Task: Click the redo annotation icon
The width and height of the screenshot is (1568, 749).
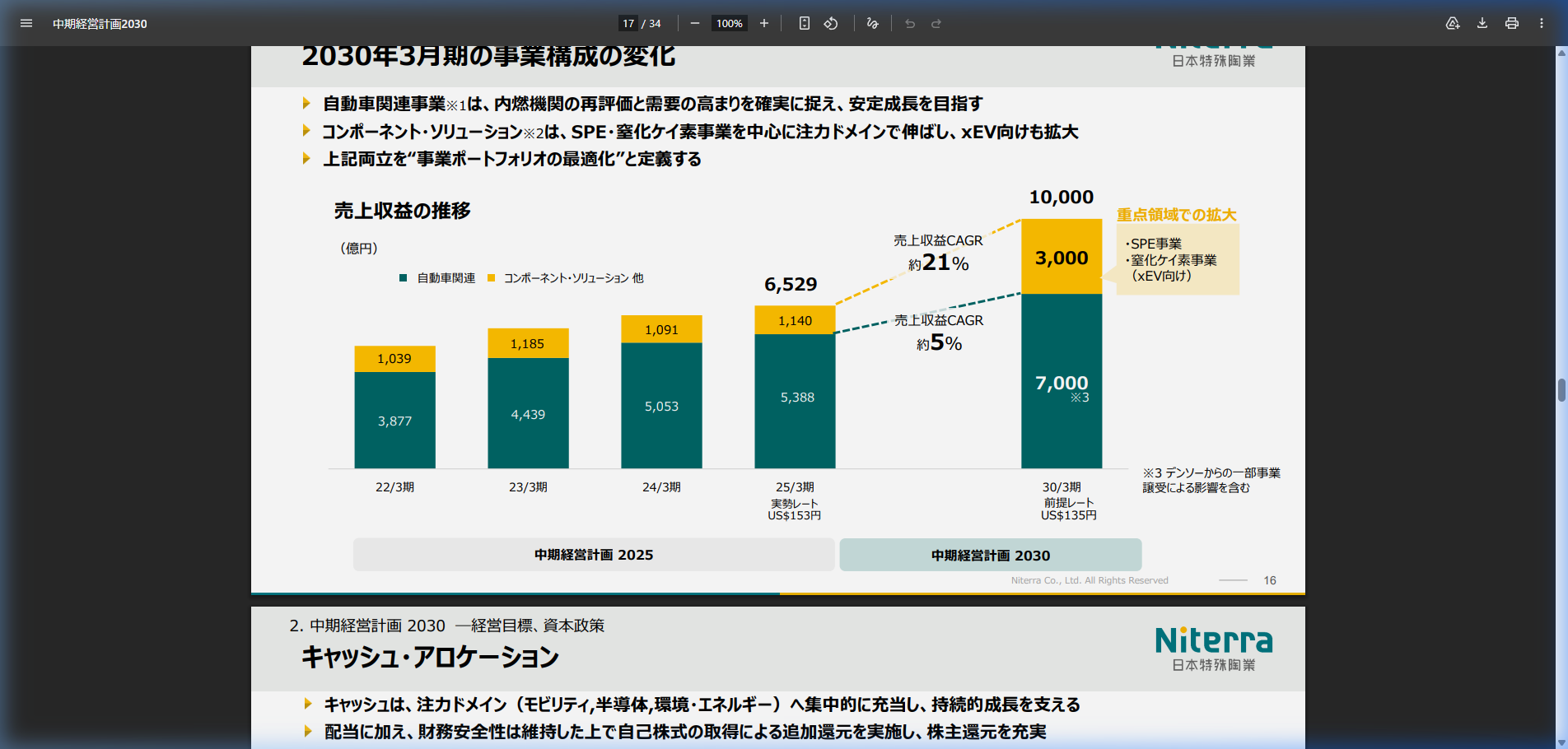Action: 936,23
